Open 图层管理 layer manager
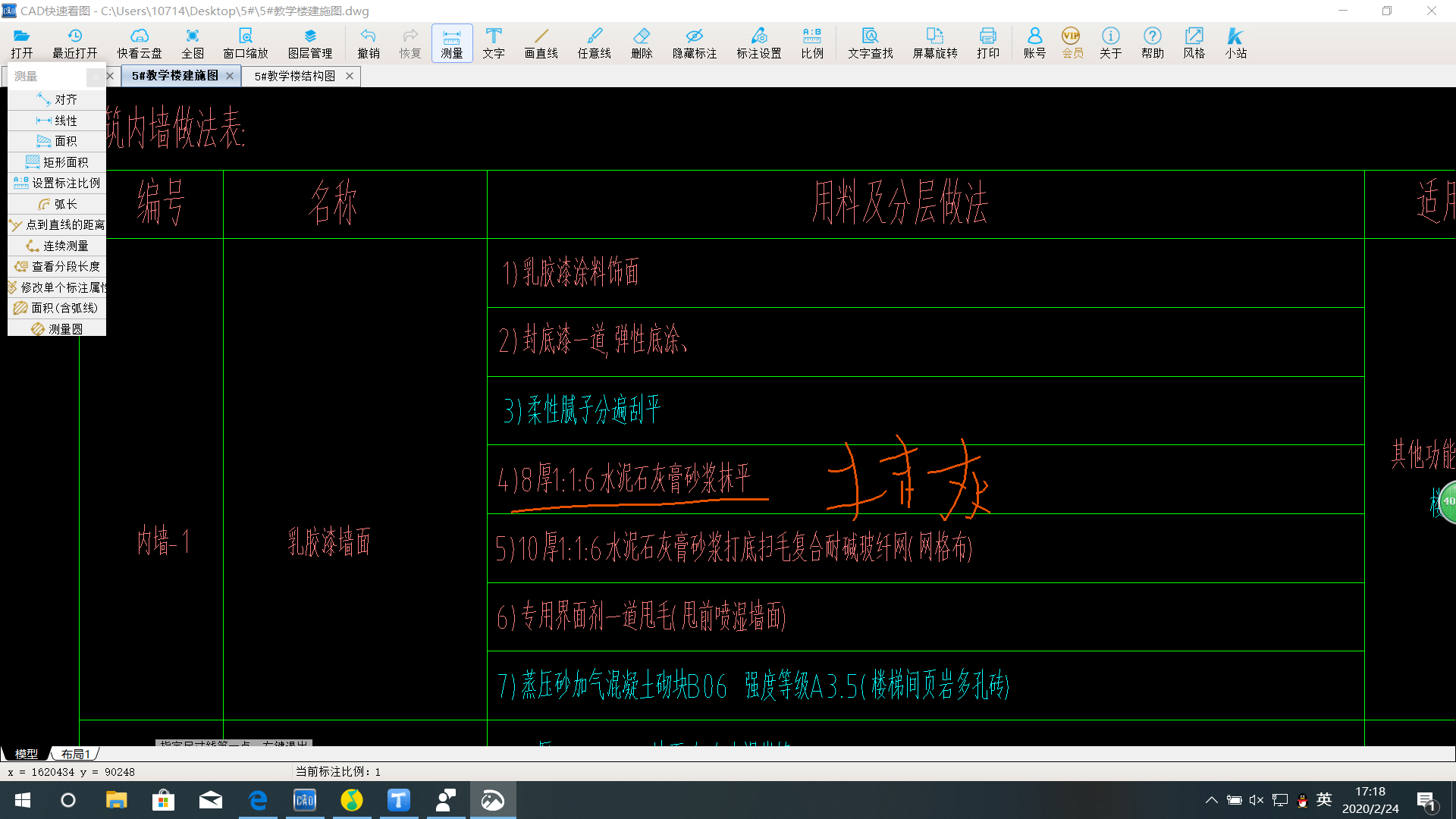 coord(310,43)
